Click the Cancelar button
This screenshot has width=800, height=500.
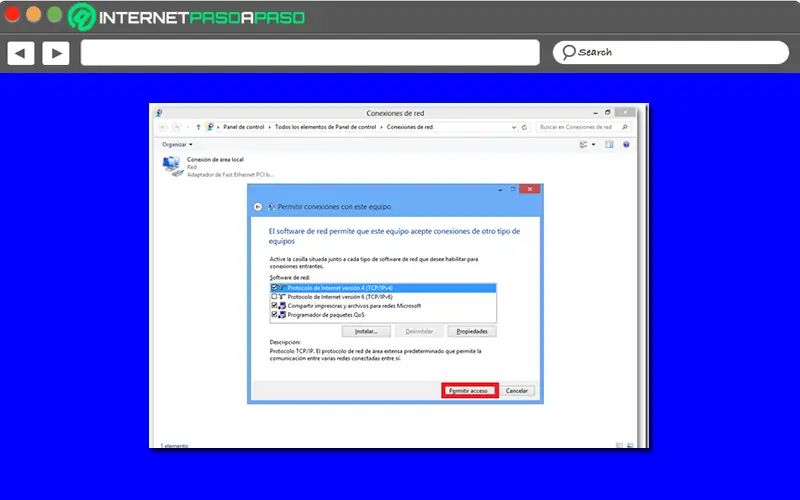(517, 391)
